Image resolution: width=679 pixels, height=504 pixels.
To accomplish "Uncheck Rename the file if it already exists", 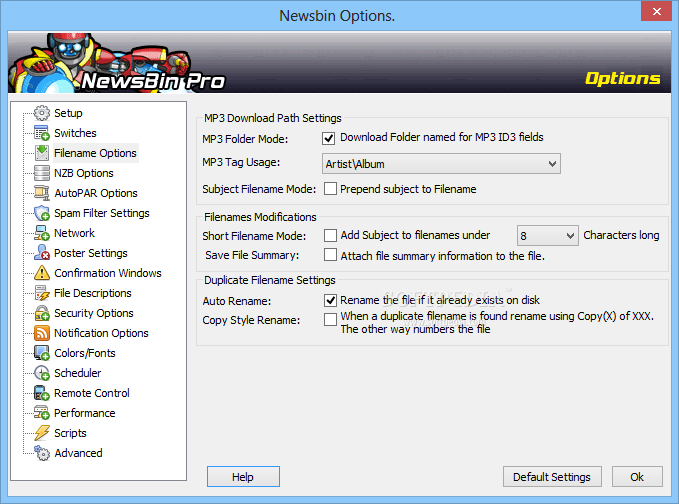I will point(330,300).
